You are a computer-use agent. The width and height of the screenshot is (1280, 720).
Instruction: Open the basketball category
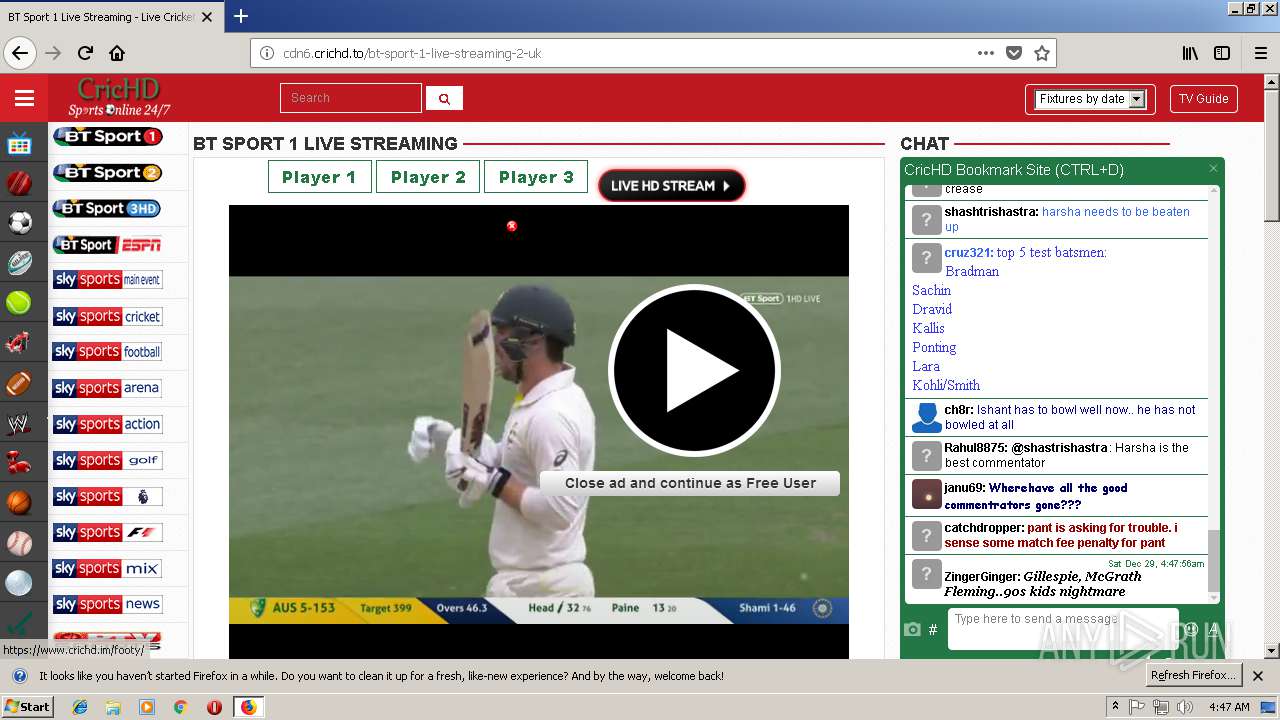tap(19, 502)
